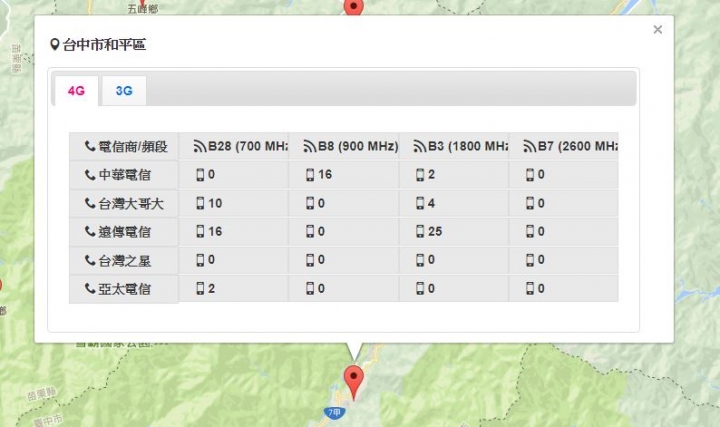Click the B8 (900 MHz) signal icon
The width and height of the screenshot is (720, 427).
(x=310, y=146)
